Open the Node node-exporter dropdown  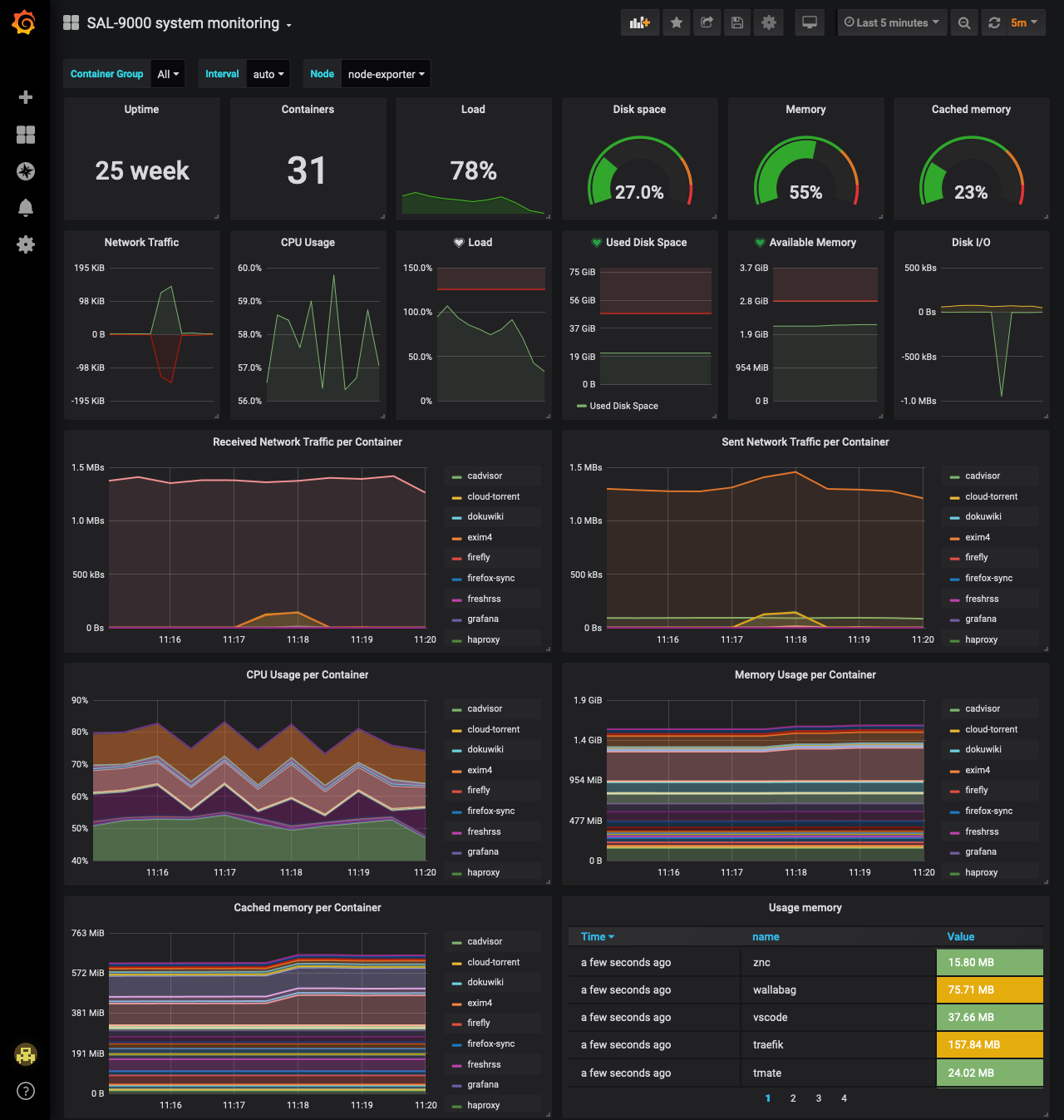pos(386,74)
